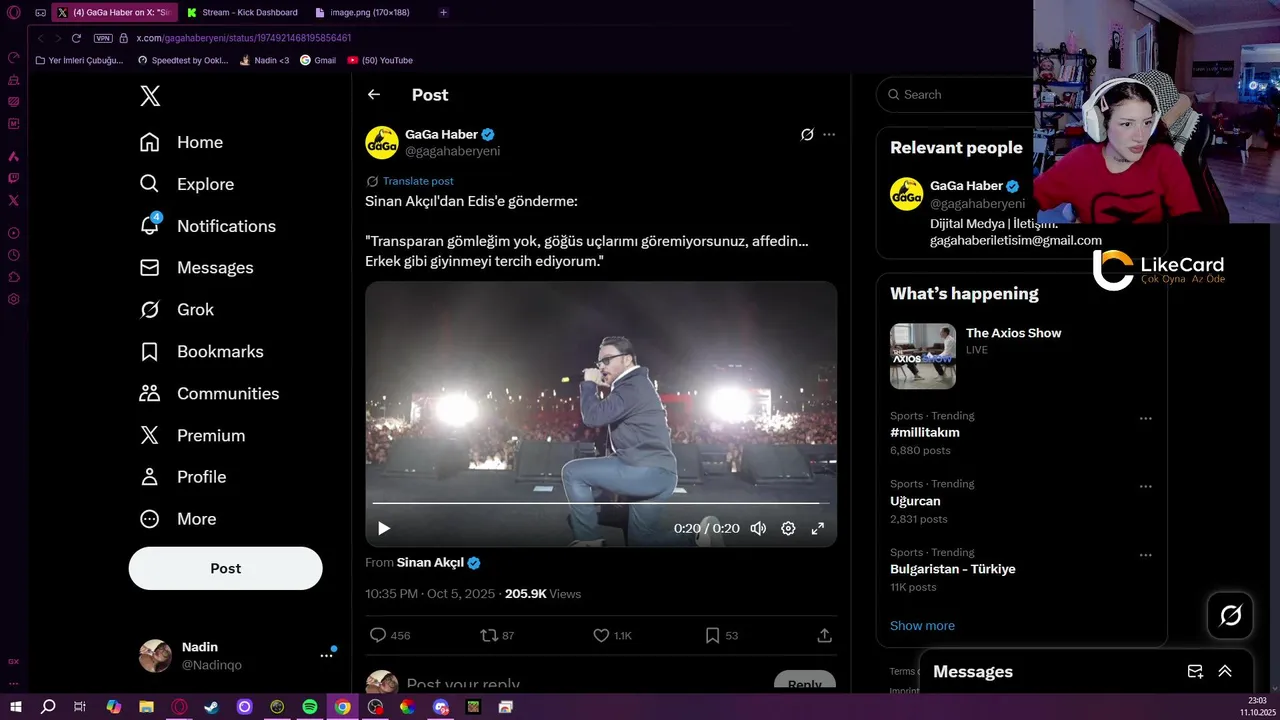The width and height of the screenshot is (1280, 720).
Task: Click the X logo in sidebar
Action: pyautogui.click(x=150, y=96)
